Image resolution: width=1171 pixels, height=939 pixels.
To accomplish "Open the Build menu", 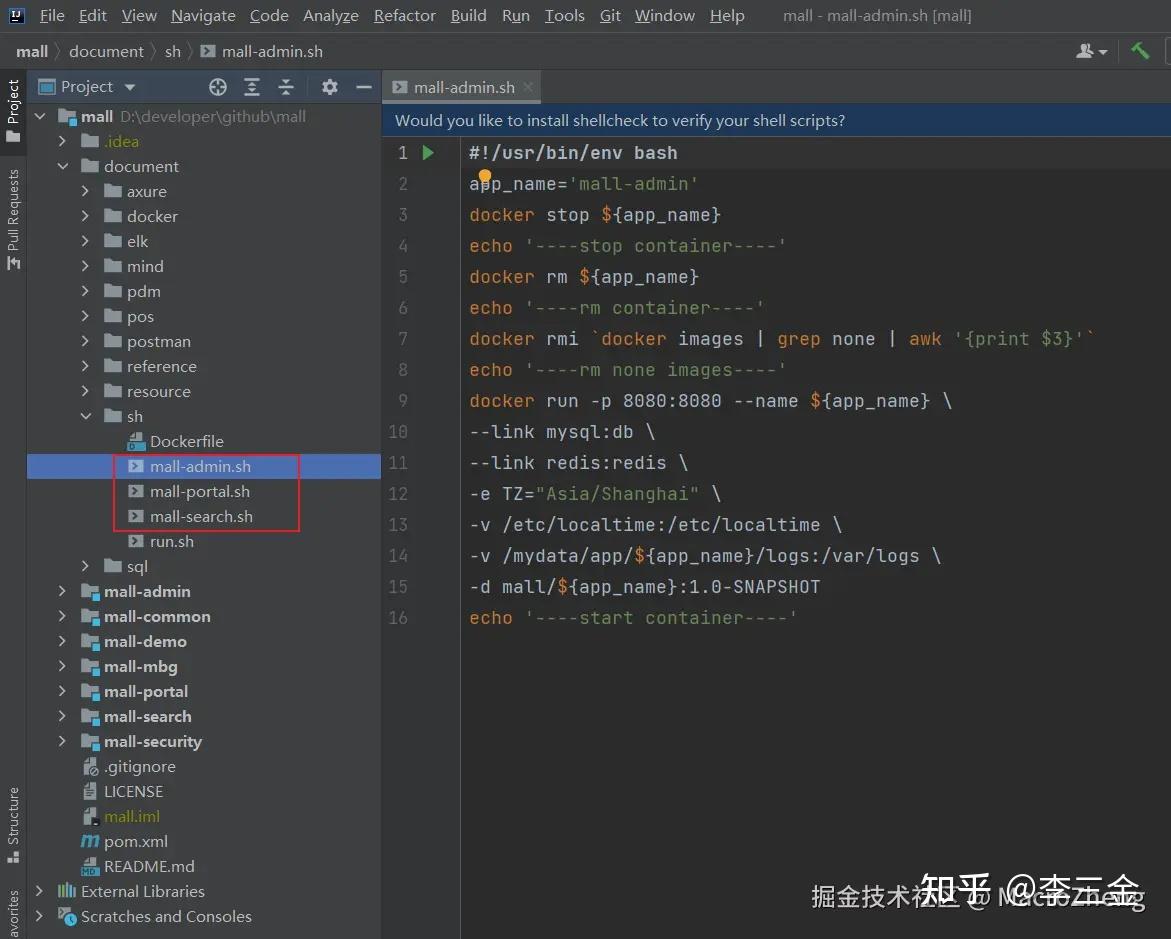I will [468, 16].
